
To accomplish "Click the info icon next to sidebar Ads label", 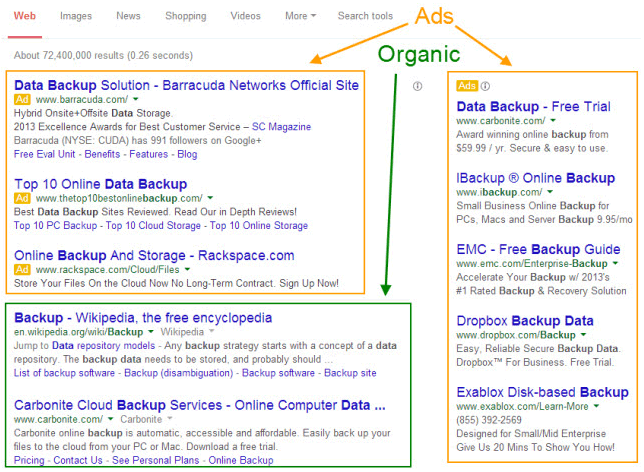I will tap(485, 86).
